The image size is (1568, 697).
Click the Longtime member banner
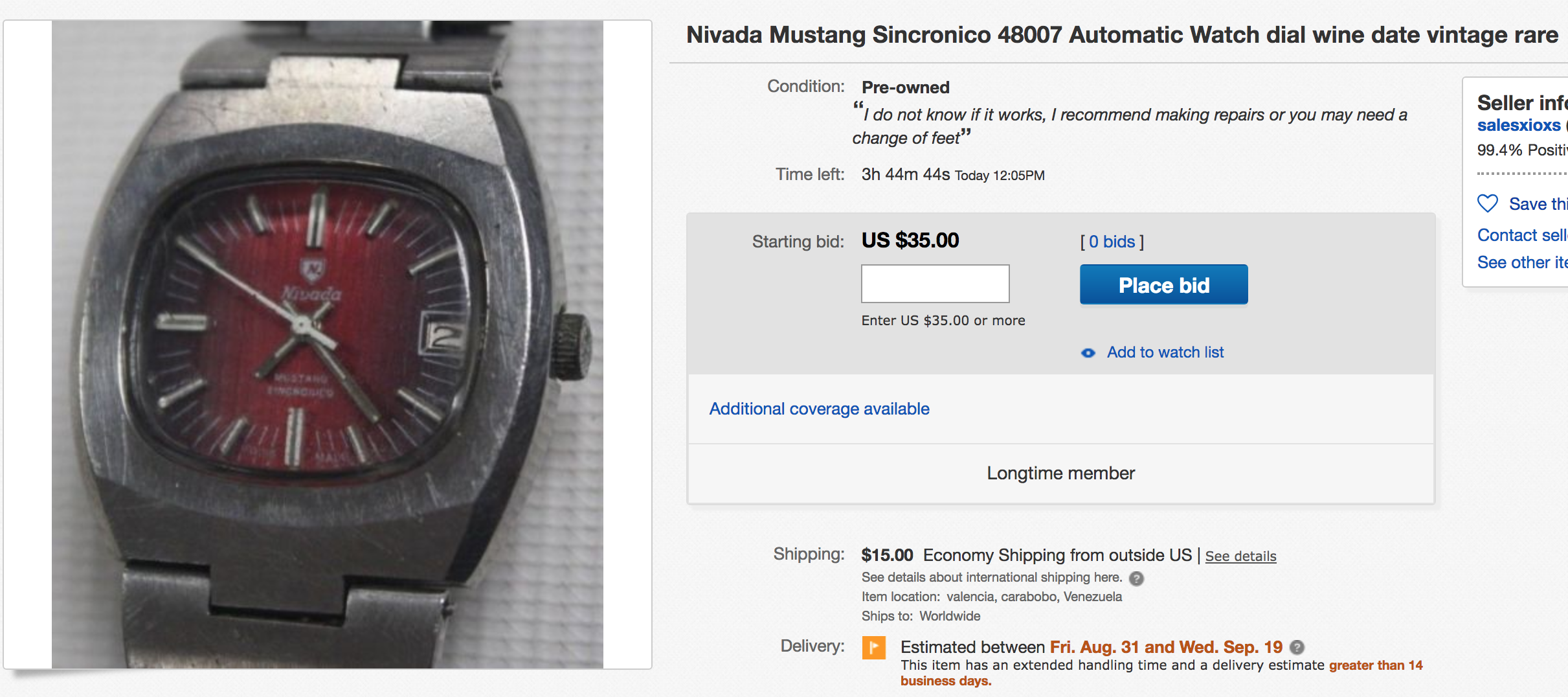point(1060,474)
